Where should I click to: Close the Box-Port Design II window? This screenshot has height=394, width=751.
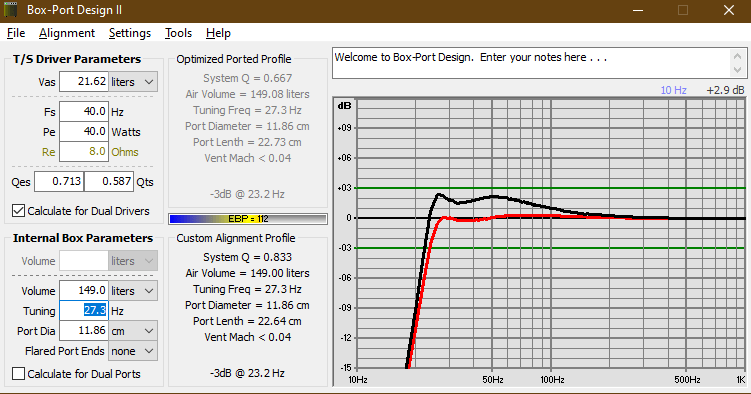click(728, 11)
